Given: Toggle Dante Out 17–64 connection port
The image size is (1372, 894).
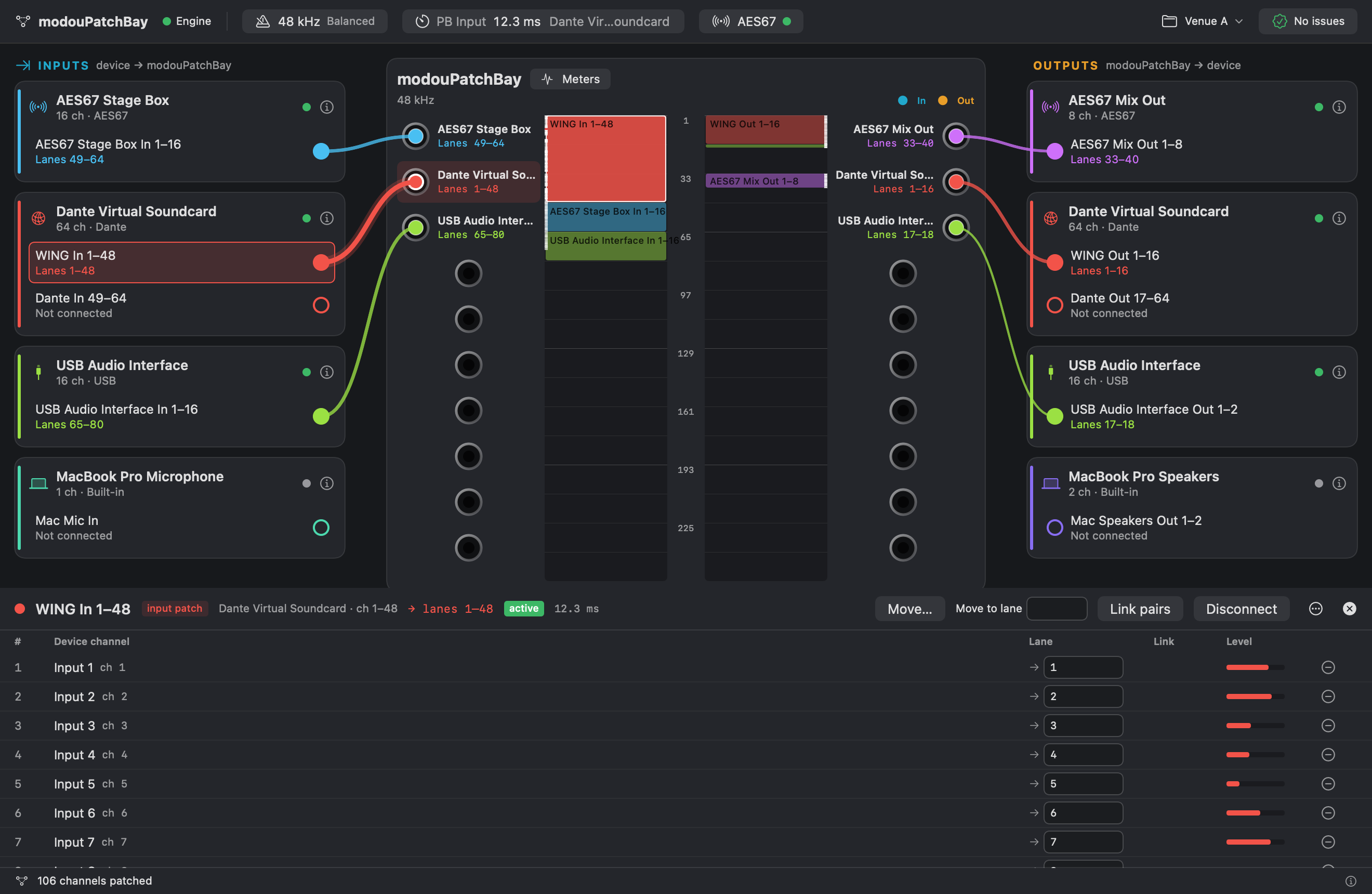Looking at the screenshot, I should coord(1054,305).
